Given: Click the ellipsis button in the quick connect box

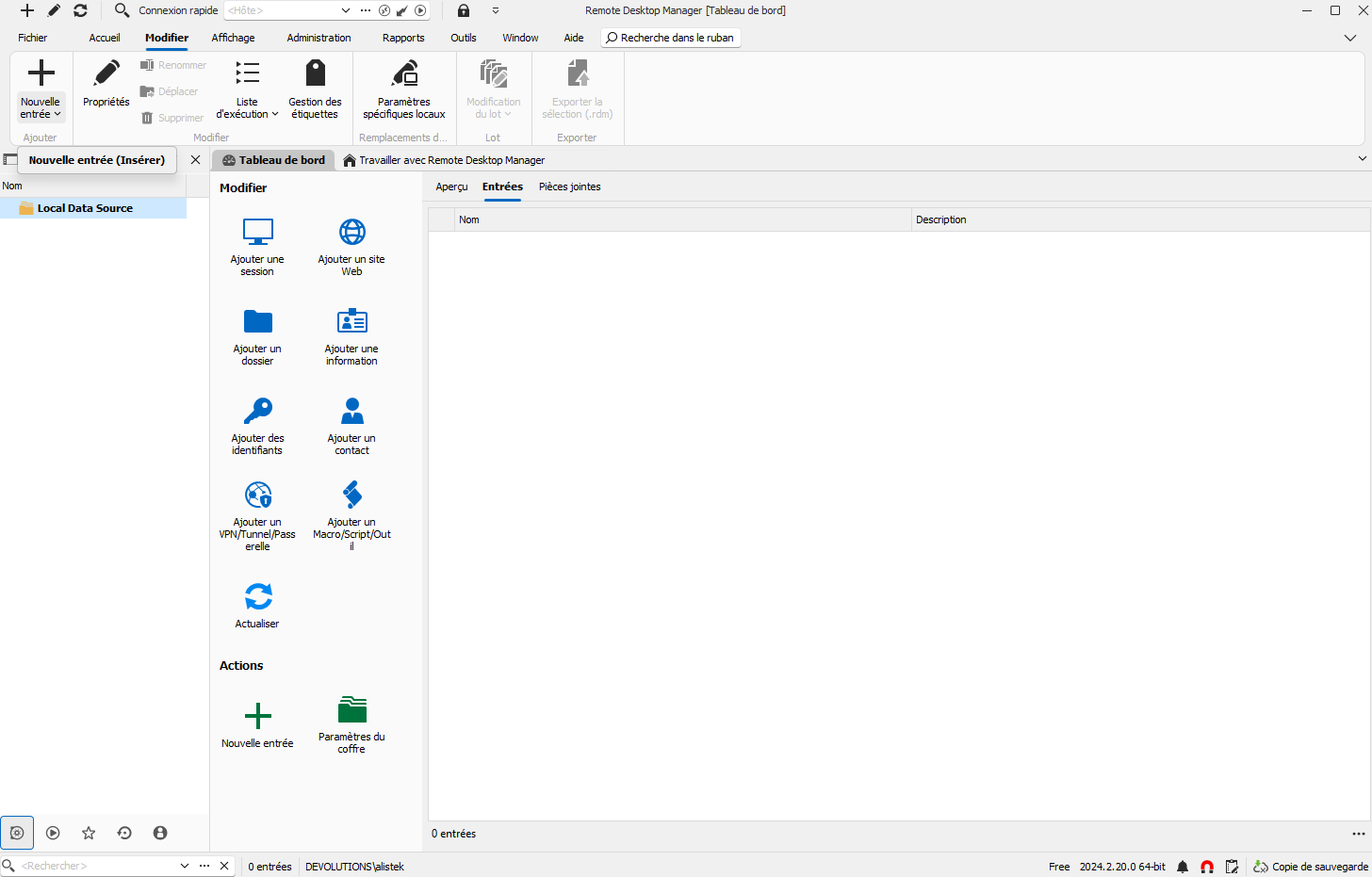Looking at the screenshot, I should pyautogui.click(x=366, y=10).
